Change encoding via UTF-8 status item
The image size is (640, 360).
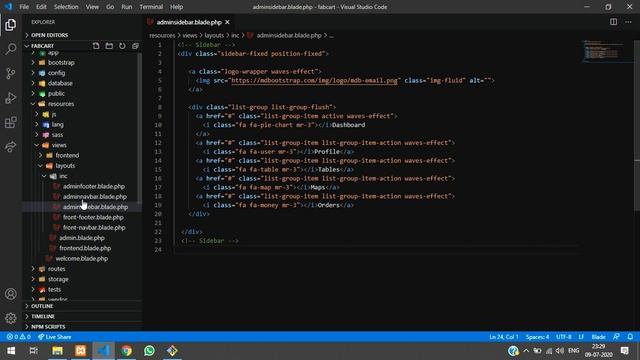[x=564, y=337]
